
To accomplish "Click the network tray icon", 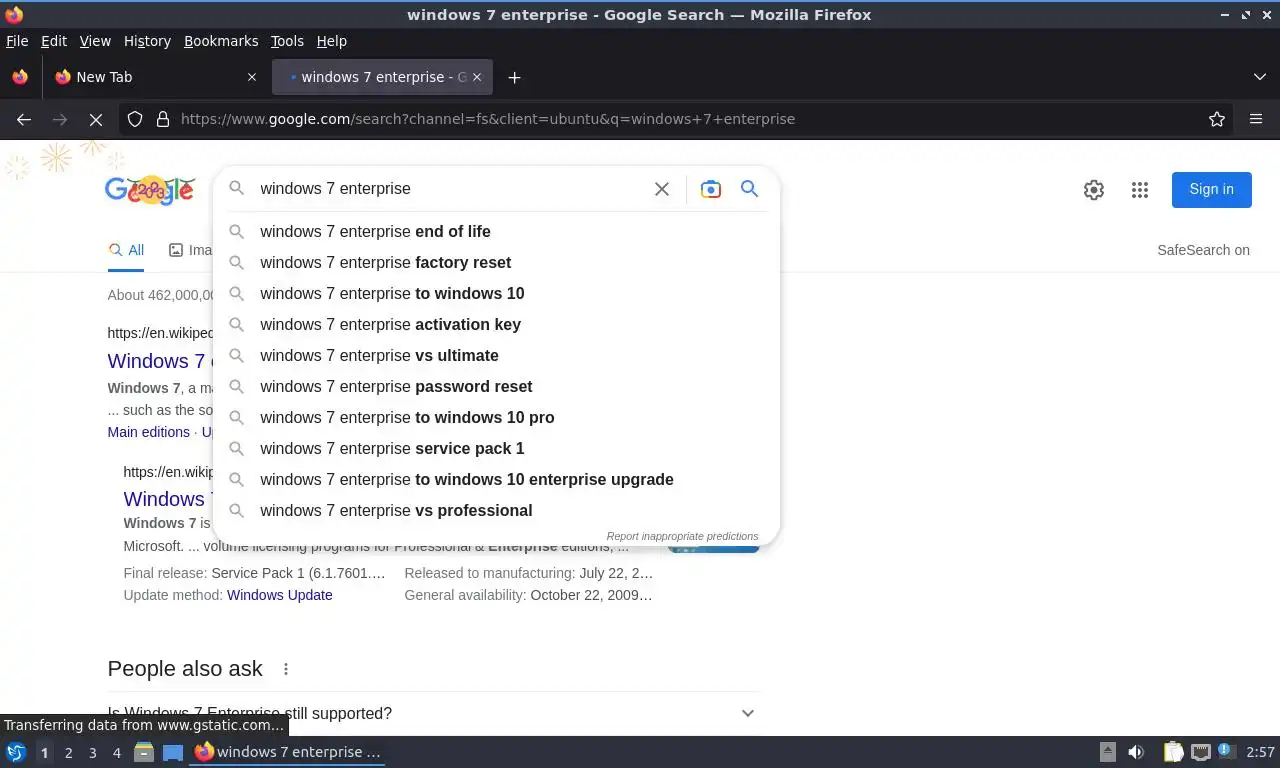I will (x=1201, y=752).
